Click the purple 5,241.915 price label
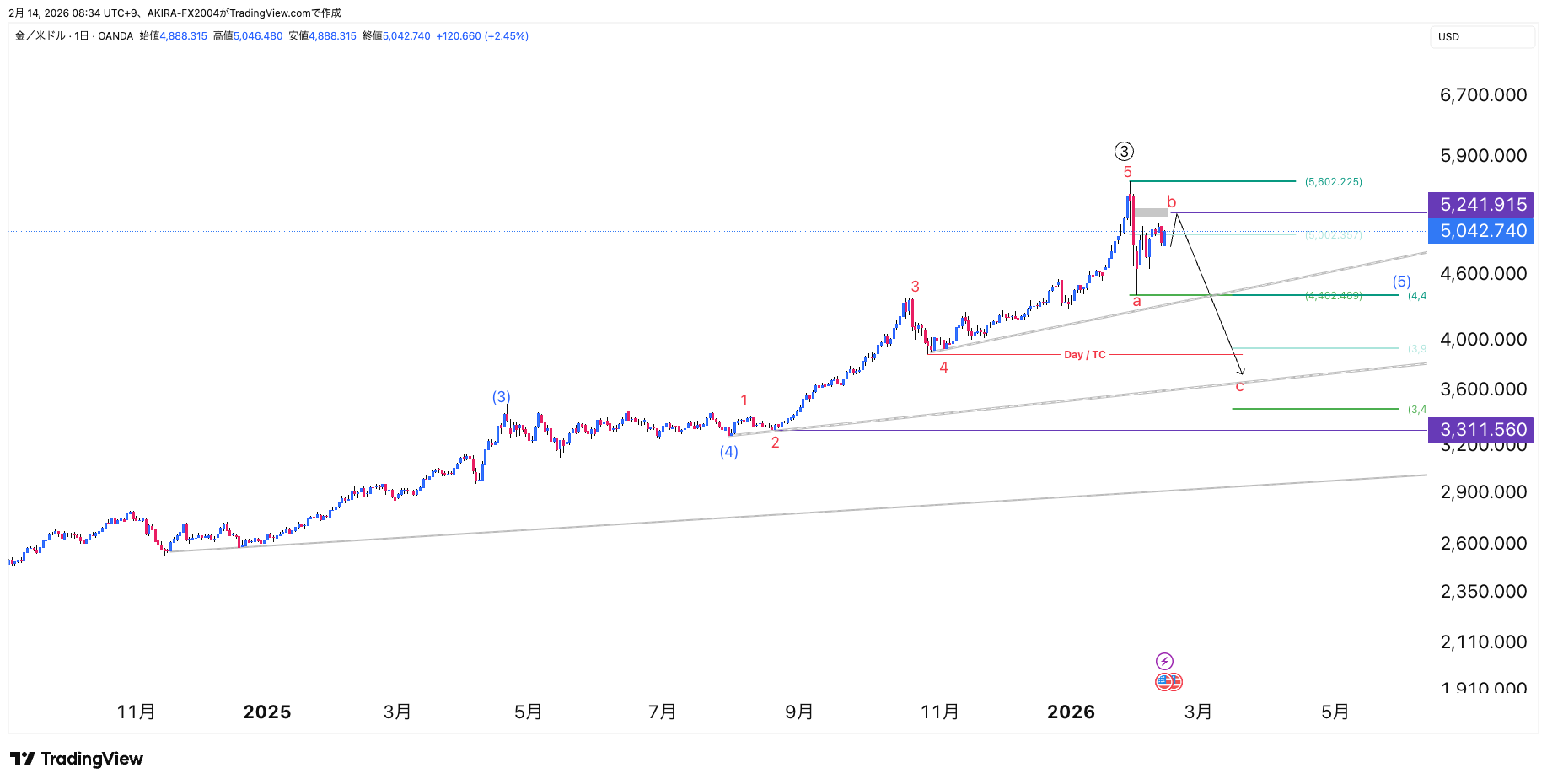The image size is (1547, 784). [1481, 205]
